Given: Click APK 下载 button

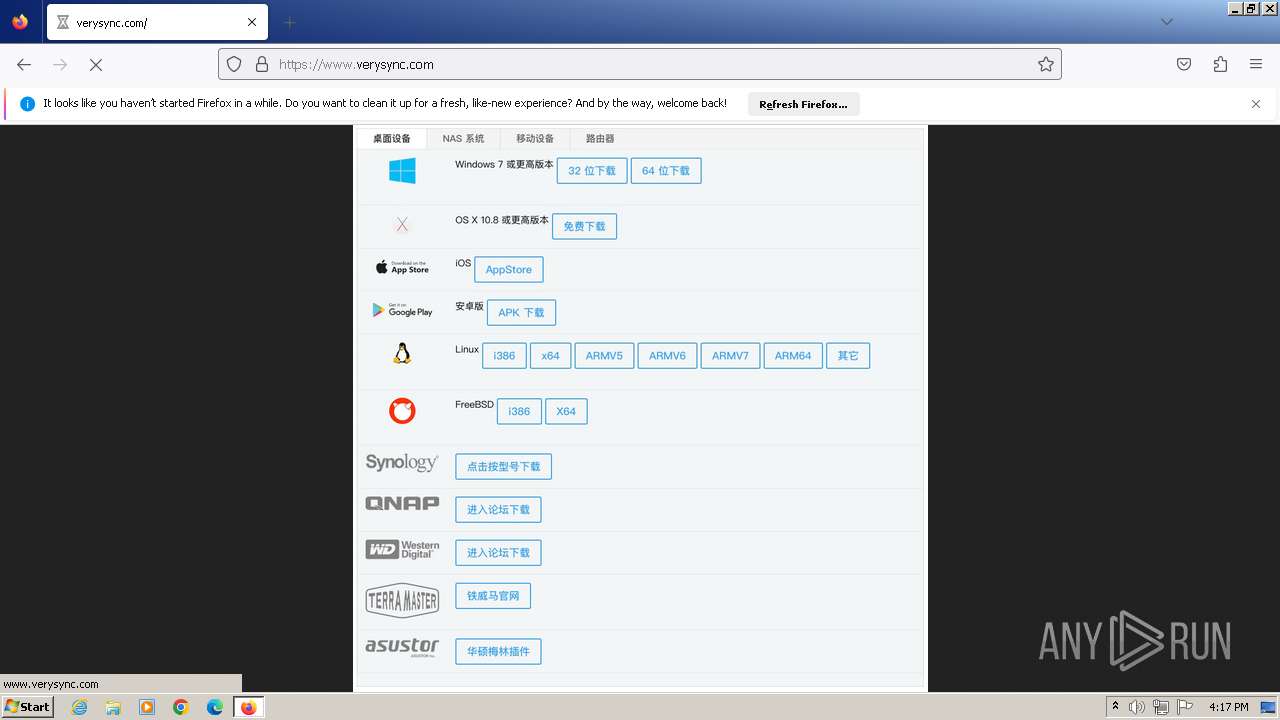Looking at the screenshot, I should tap(521, 313).
